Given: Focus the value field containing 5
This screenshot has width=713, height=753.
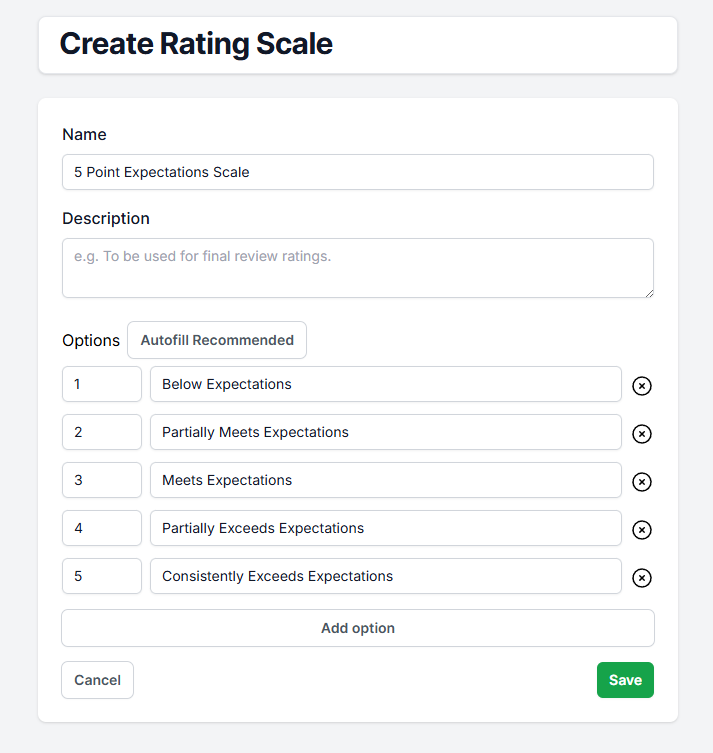Looking at the screenshot, I should click(101, 576).
